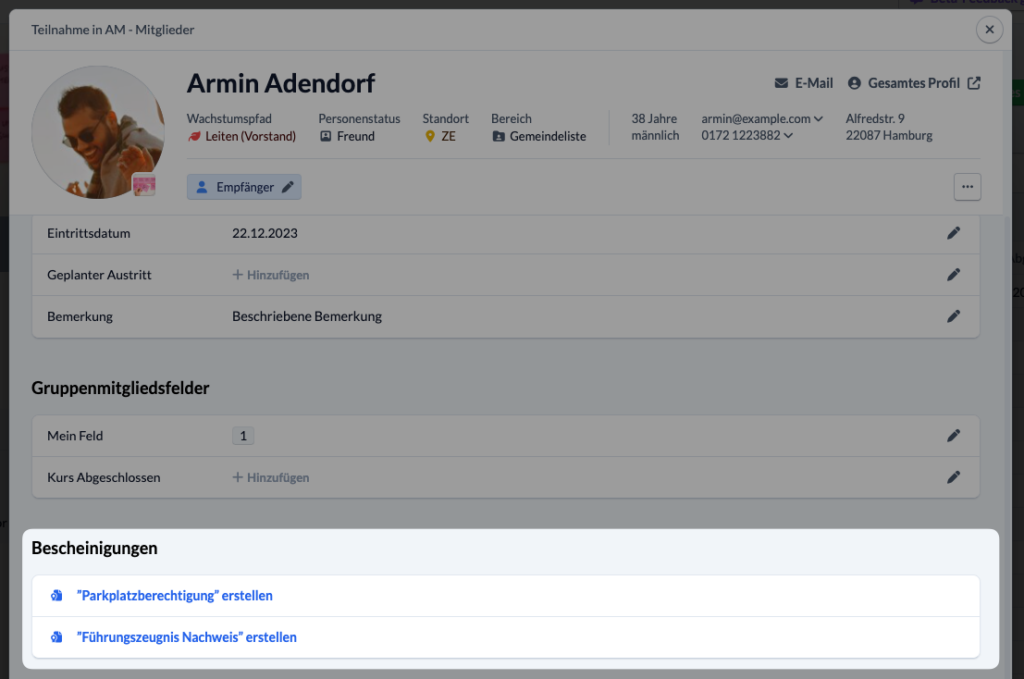Close the Teilnahme in AM dialog

[989, 29]
